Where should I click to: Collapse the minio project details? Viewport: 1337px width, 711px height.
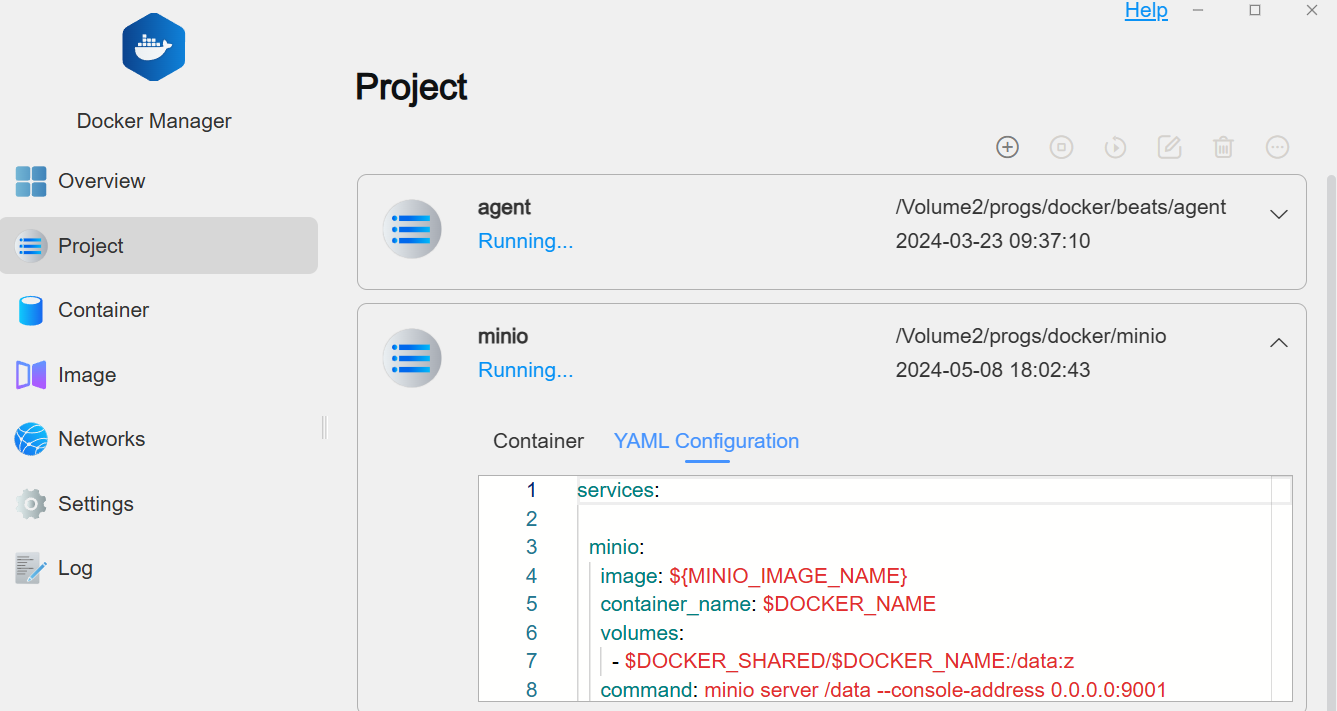click(1278, 343)
